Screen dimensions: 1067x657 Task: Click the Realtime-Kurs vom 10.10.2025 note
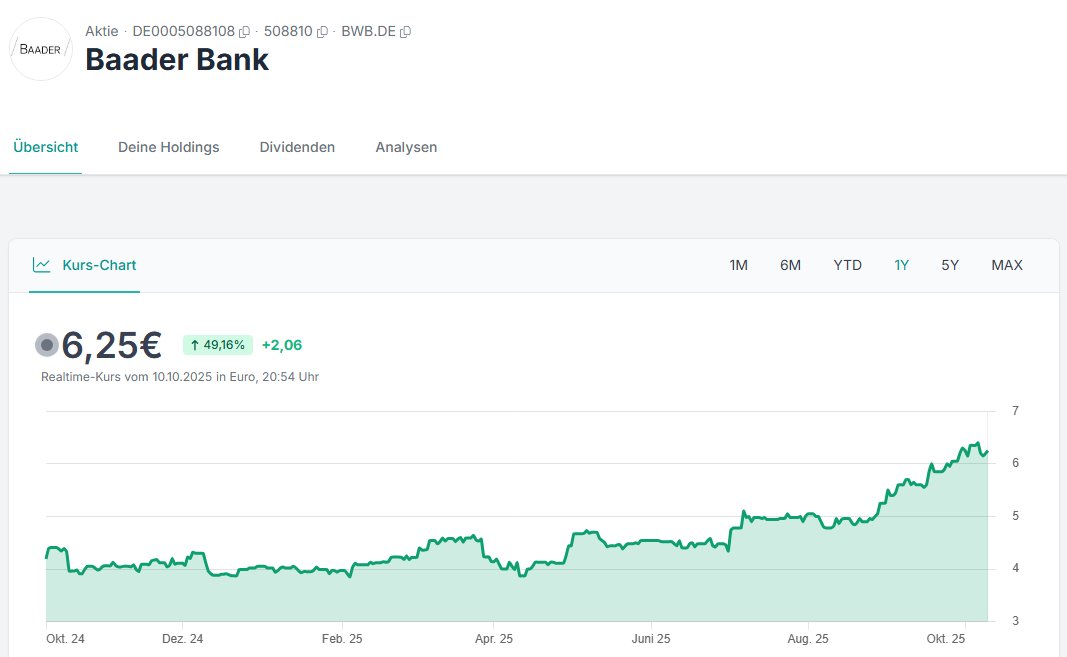click(x=180, y=376)
